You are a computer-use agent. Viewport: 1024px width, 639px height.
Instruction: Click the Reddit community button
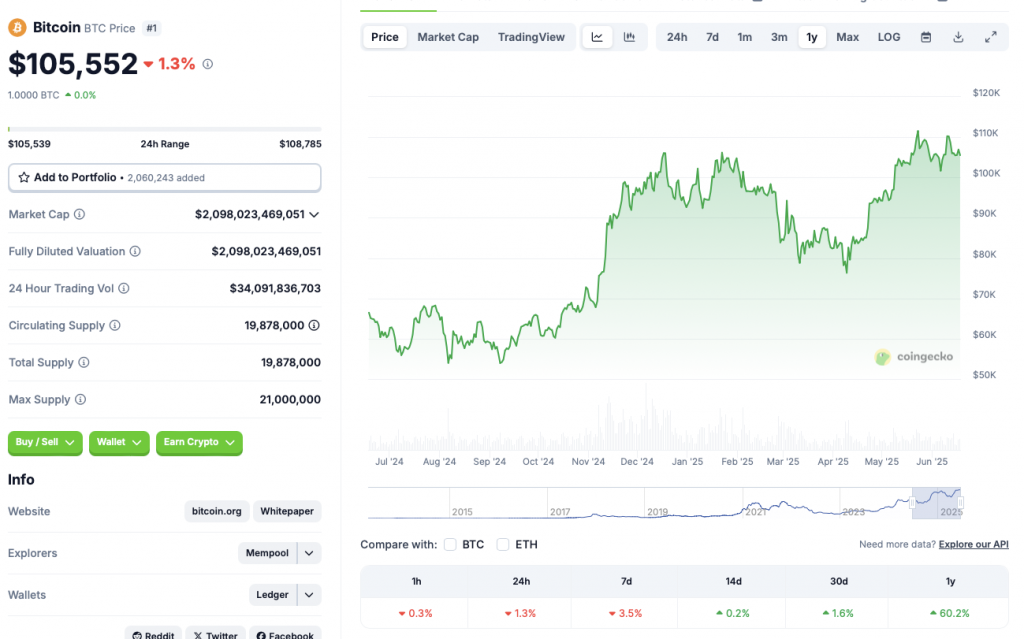click(153, 634)
